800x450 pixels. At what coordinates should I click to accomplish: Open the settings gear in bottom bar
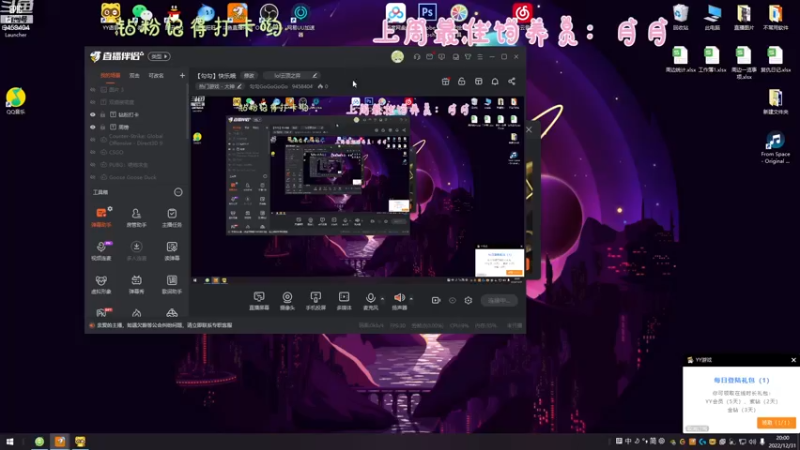(468, 301)
